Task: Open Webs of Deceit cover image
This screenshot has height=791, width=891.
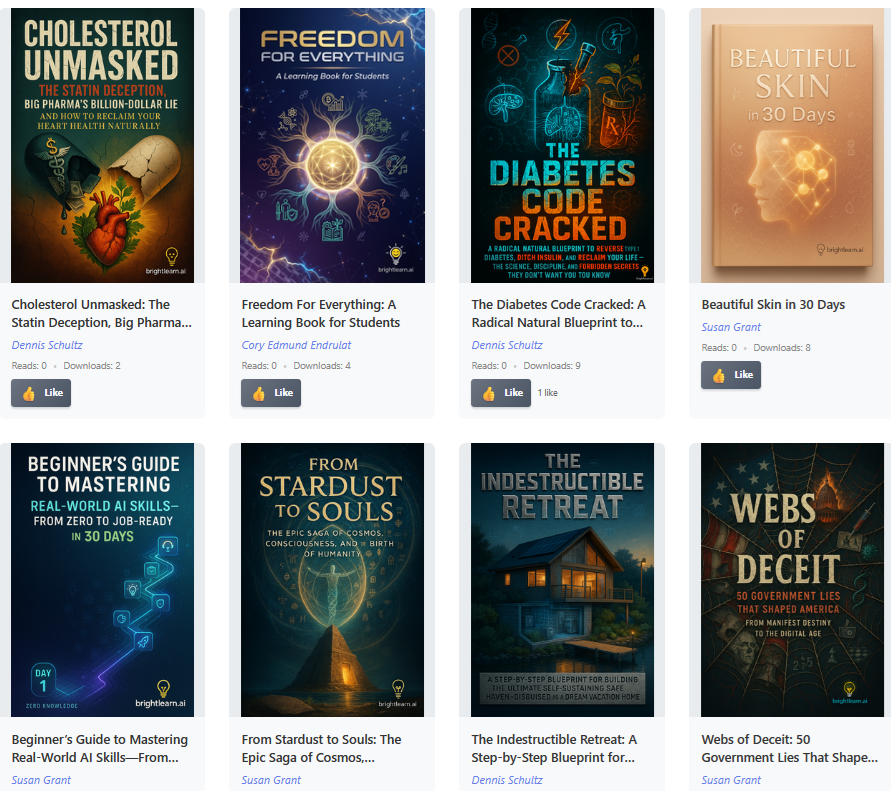Action: [x=793, y=580]
